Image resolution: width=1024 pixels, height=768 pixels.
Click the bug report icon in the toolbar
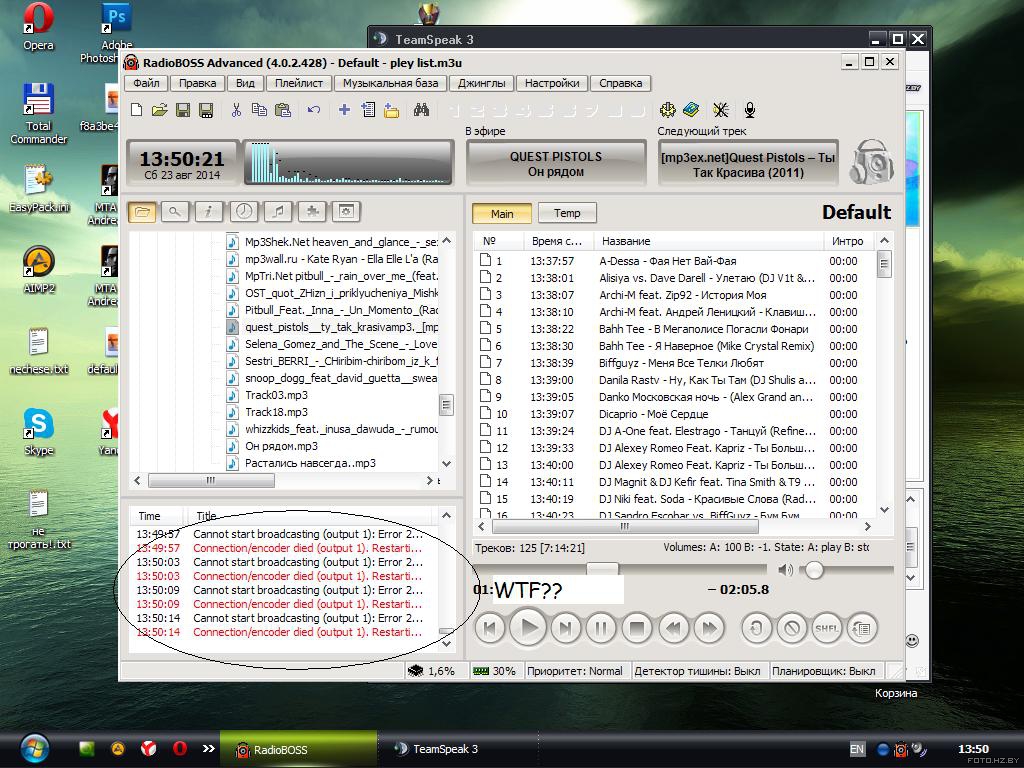click(x=720, y=110)
